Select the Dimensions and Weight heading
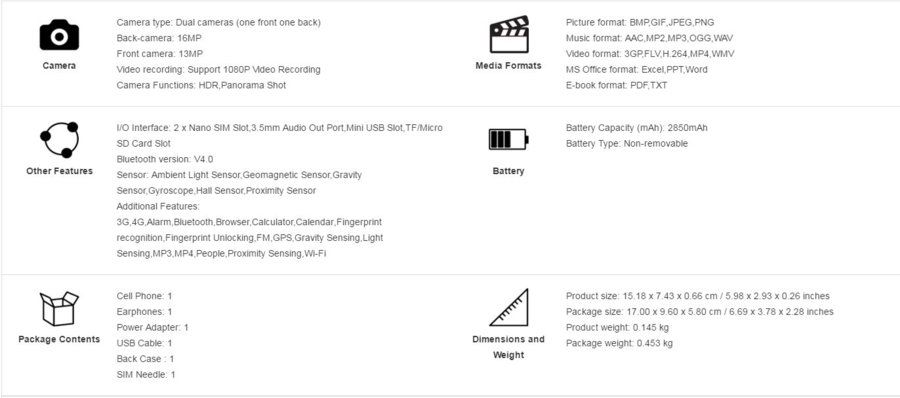Viewport: 900px width, 398px height. [x=508, y=347]
